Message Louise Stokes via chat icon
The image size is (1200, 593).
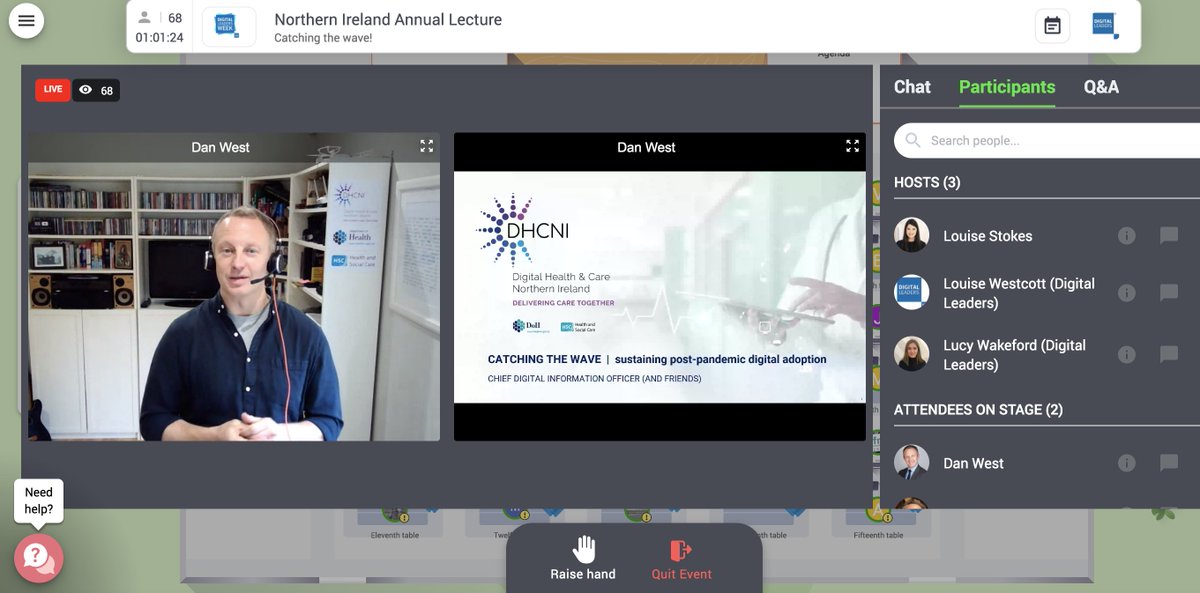1169,236
